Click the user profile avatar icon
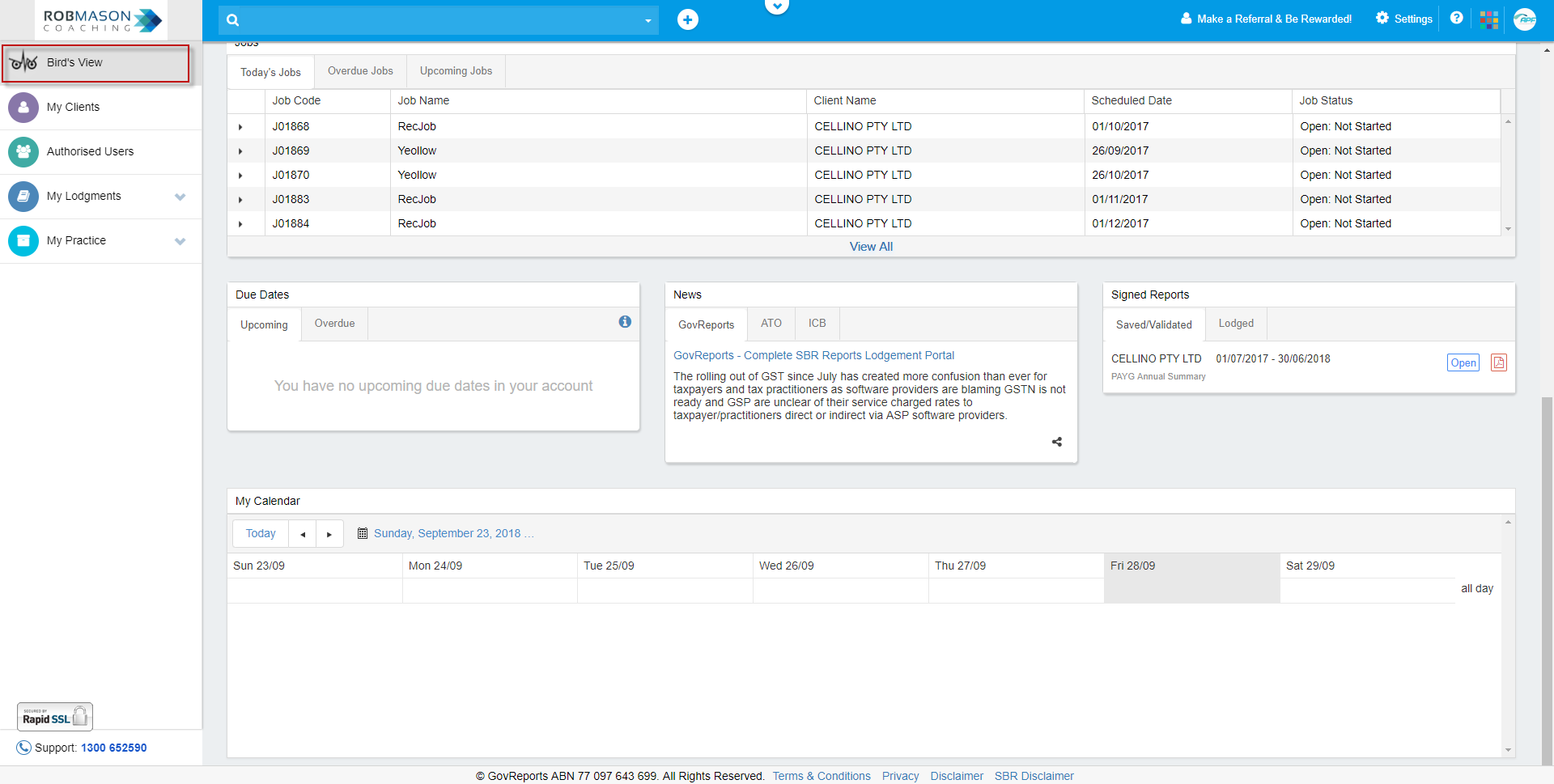The image size is (1554, 784). tap(1525, 19)
